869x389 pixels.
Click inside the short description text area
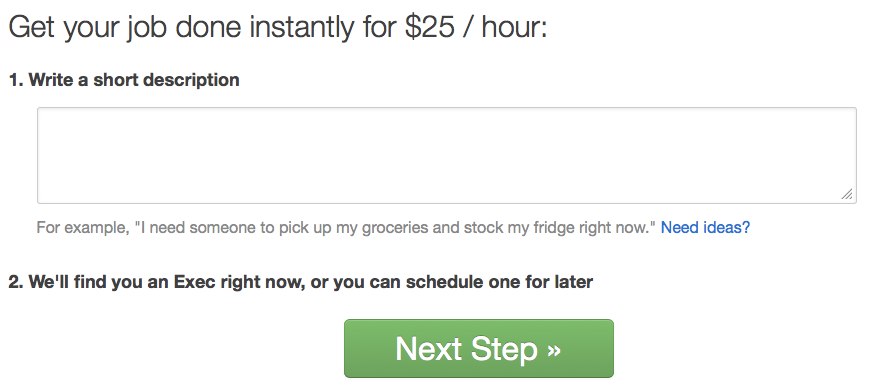[x=447, y=155]
